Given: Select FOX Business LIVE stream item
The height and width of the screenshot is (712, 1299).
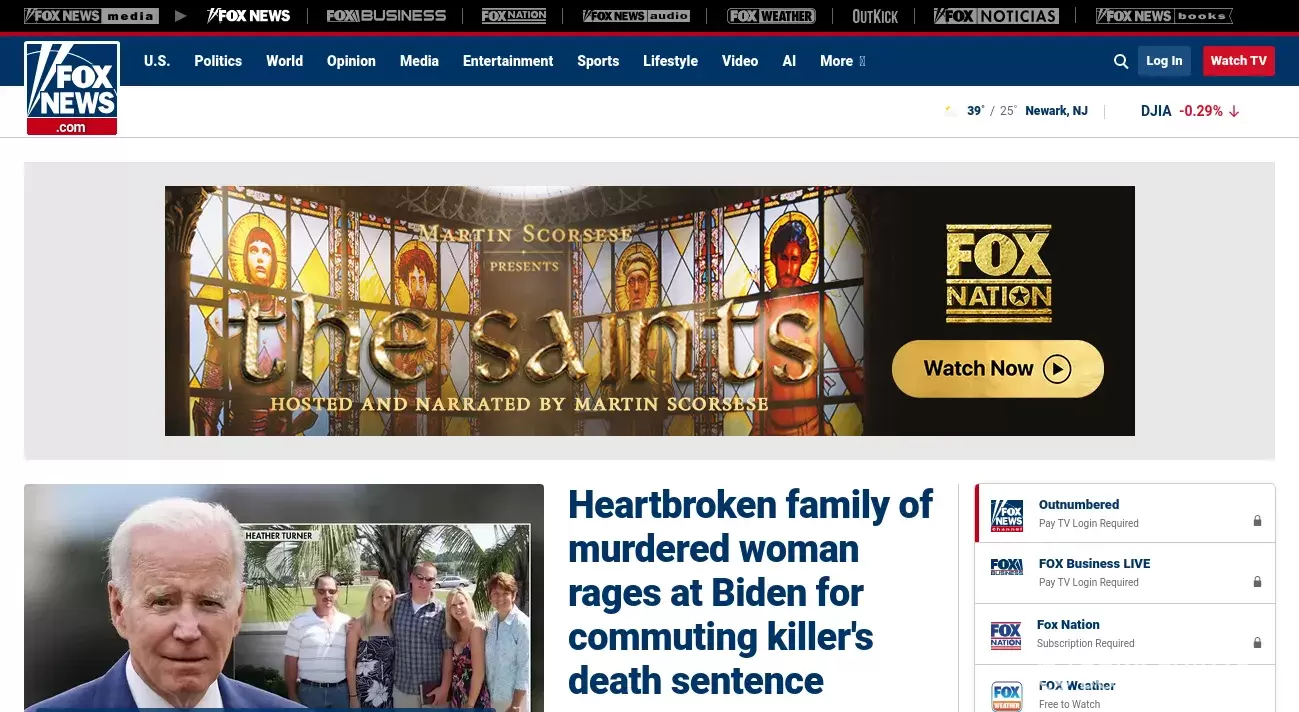Looking at the screenshot, I should click(x=1125, y=573).
